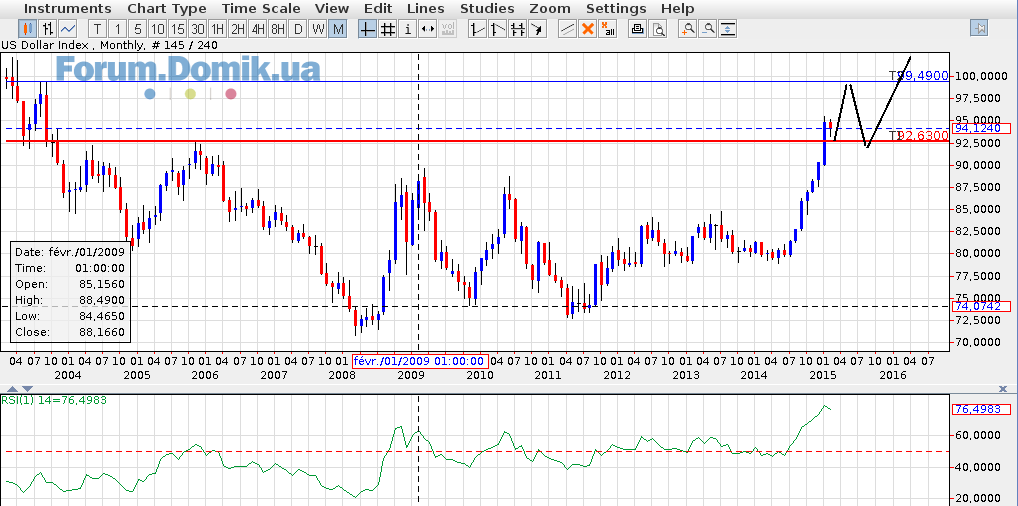The height and width of the screenshot is (506, 1018).
Task: Click the Open 85,1560 value
Action: [x=102, y=284]
